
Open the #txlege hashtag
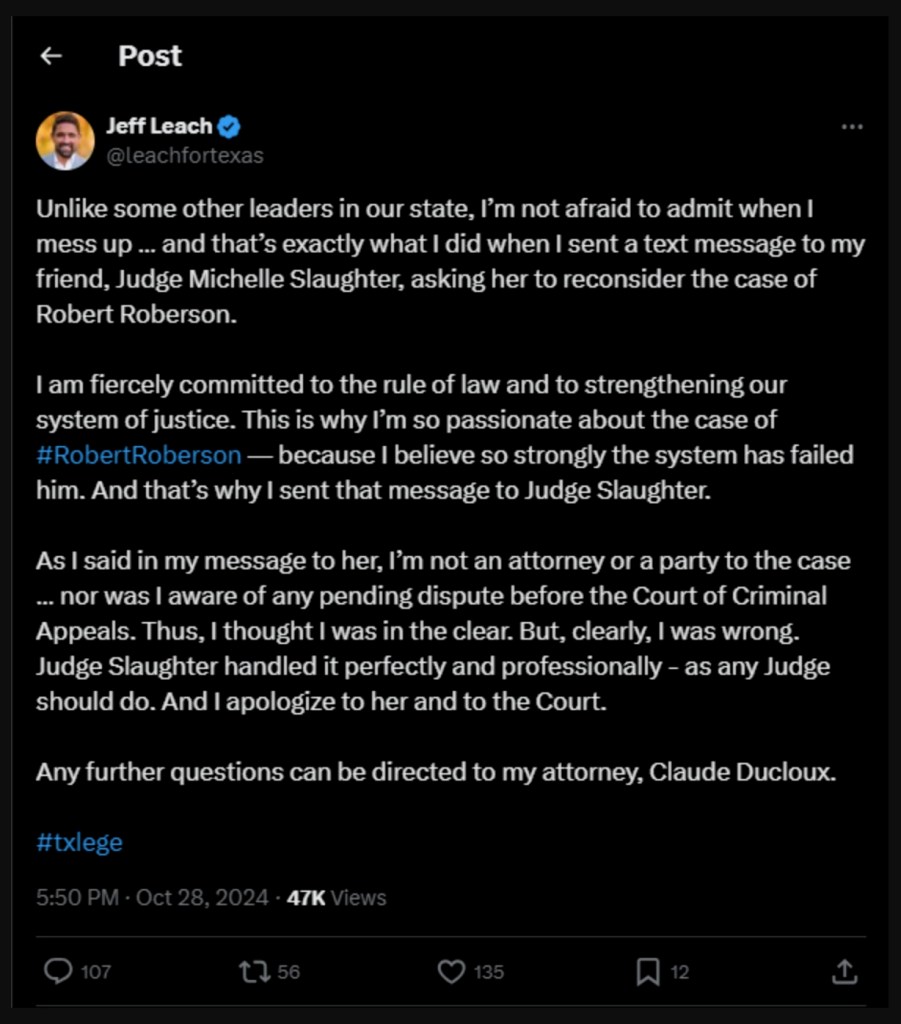[x=79, y=842]
